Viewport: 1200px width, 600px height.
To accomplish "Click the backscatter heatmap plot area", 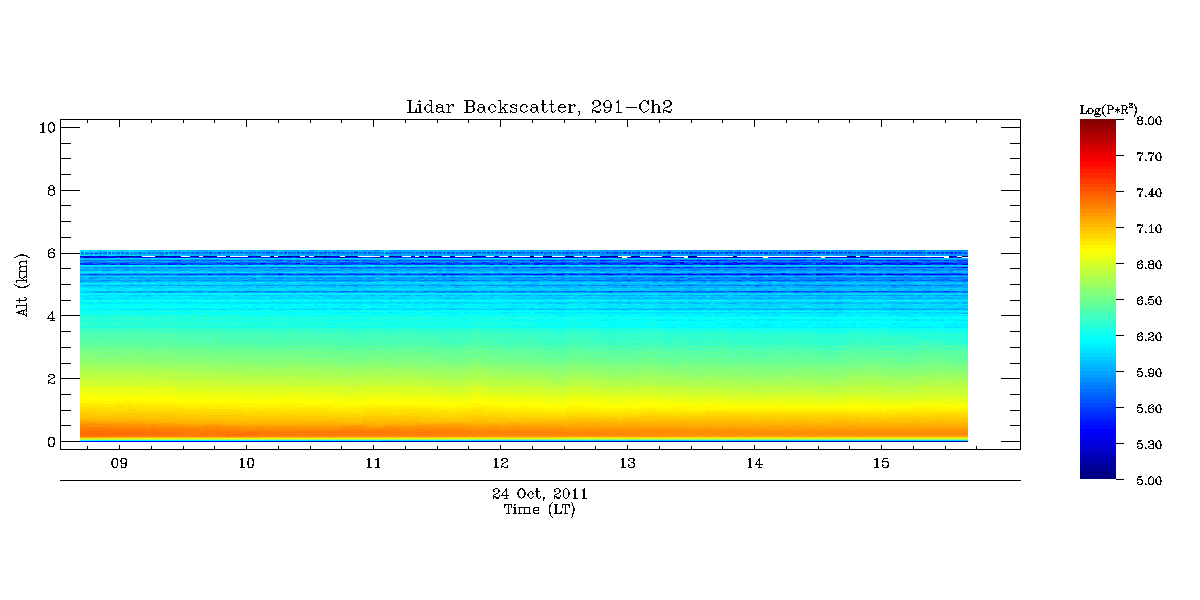I will pyautogui.click(x=524, y=346).
